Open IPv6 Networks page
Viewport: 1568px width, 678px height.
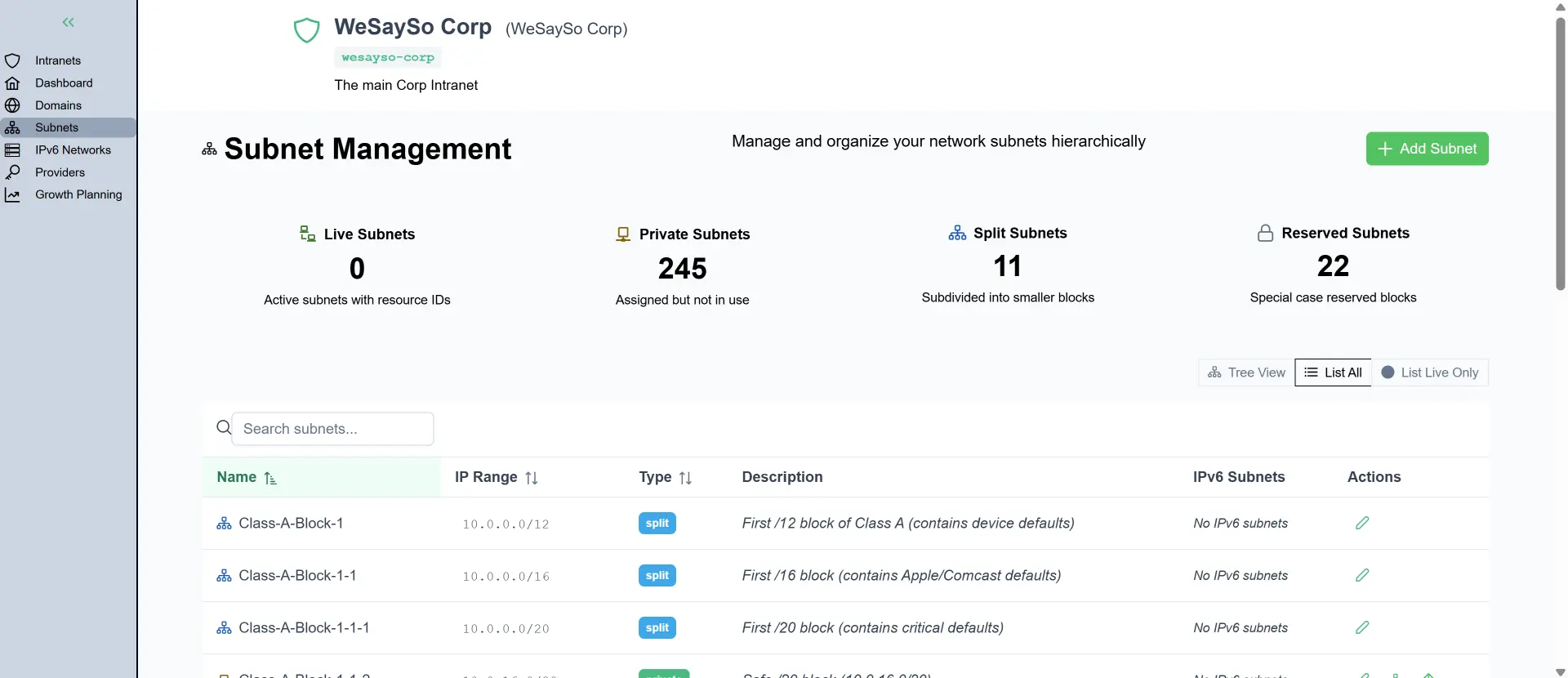point(73,150)
